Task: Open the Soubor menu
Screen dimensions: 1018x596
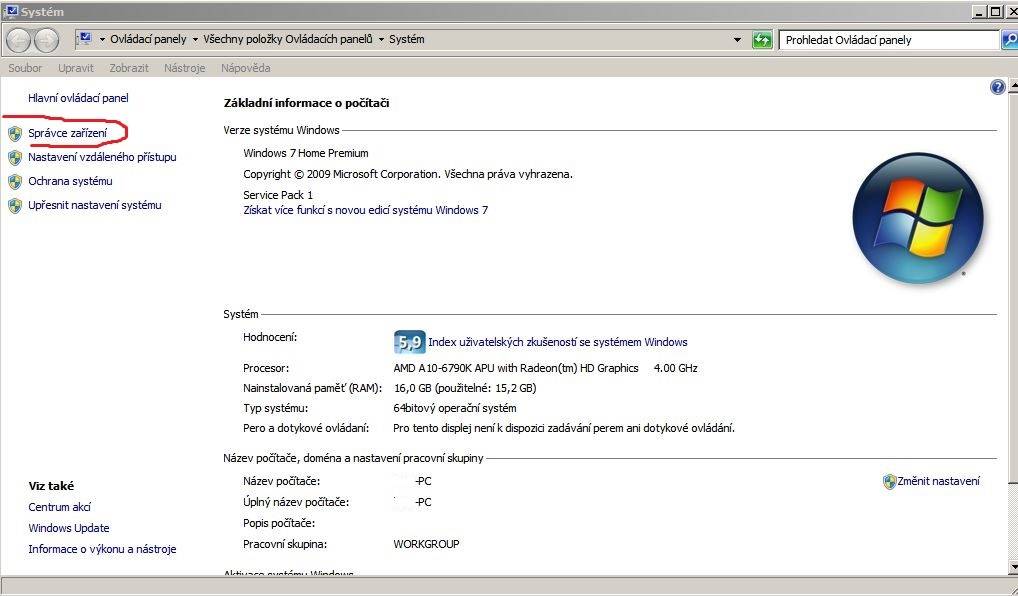Action: click(25, 68)
